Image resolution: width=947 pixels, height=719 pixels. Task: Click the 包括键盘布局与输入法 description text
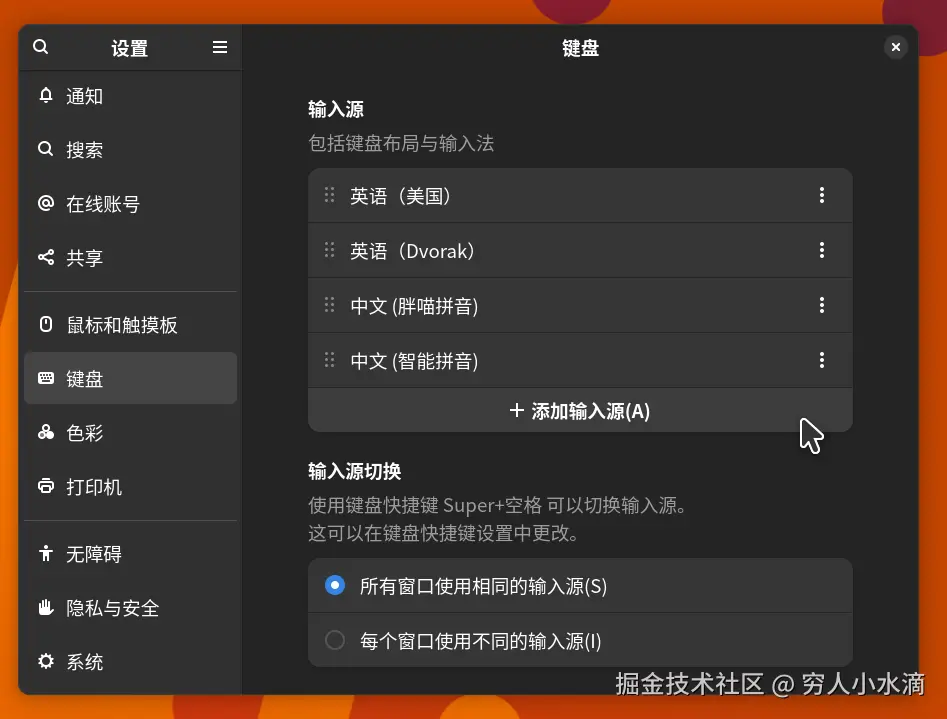[401, 143]
